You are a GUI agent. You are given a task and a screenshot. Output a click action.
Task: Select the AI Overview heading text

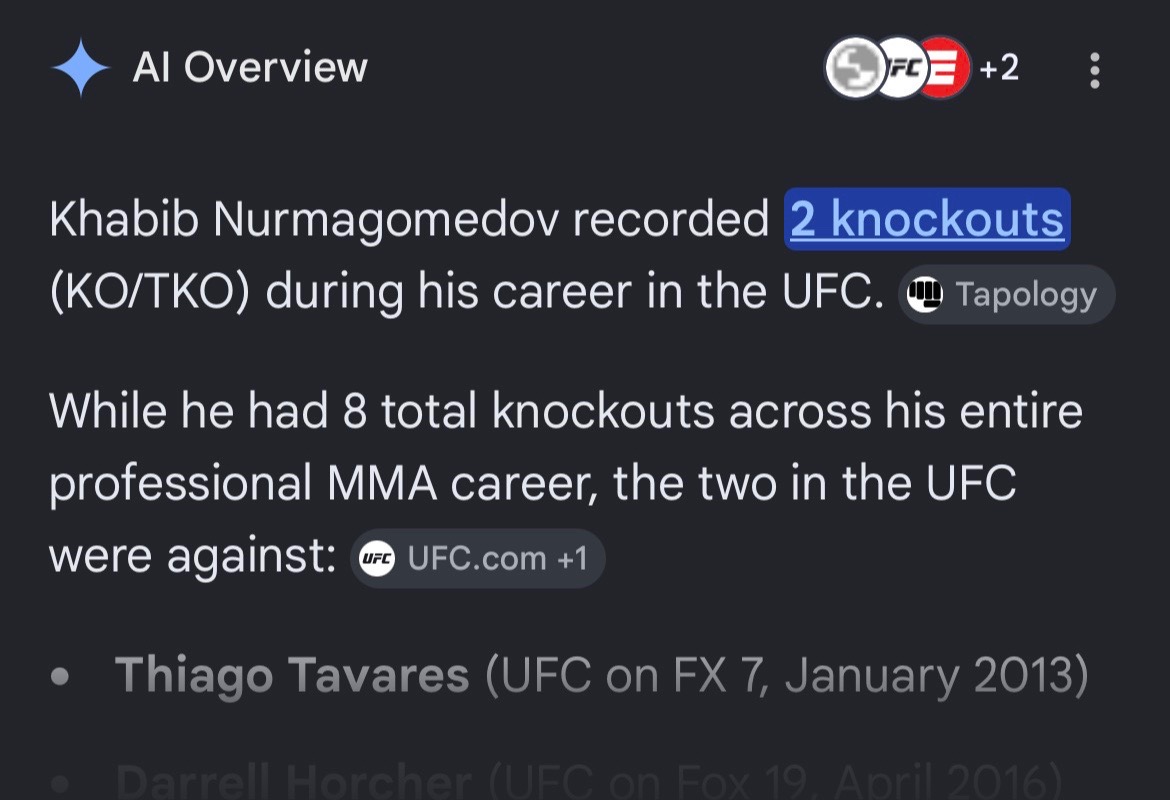coord(250,67)
